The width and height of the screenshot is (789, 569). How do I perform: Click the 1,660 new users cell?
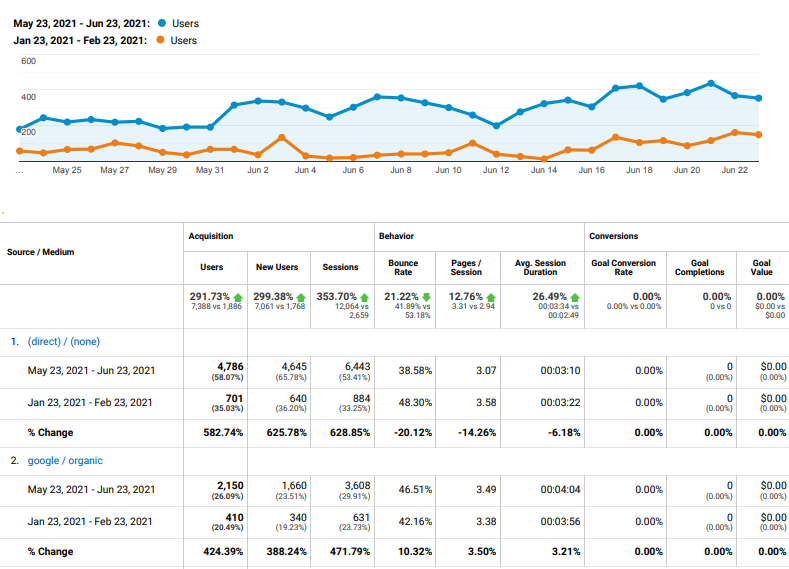coord(294,486)
